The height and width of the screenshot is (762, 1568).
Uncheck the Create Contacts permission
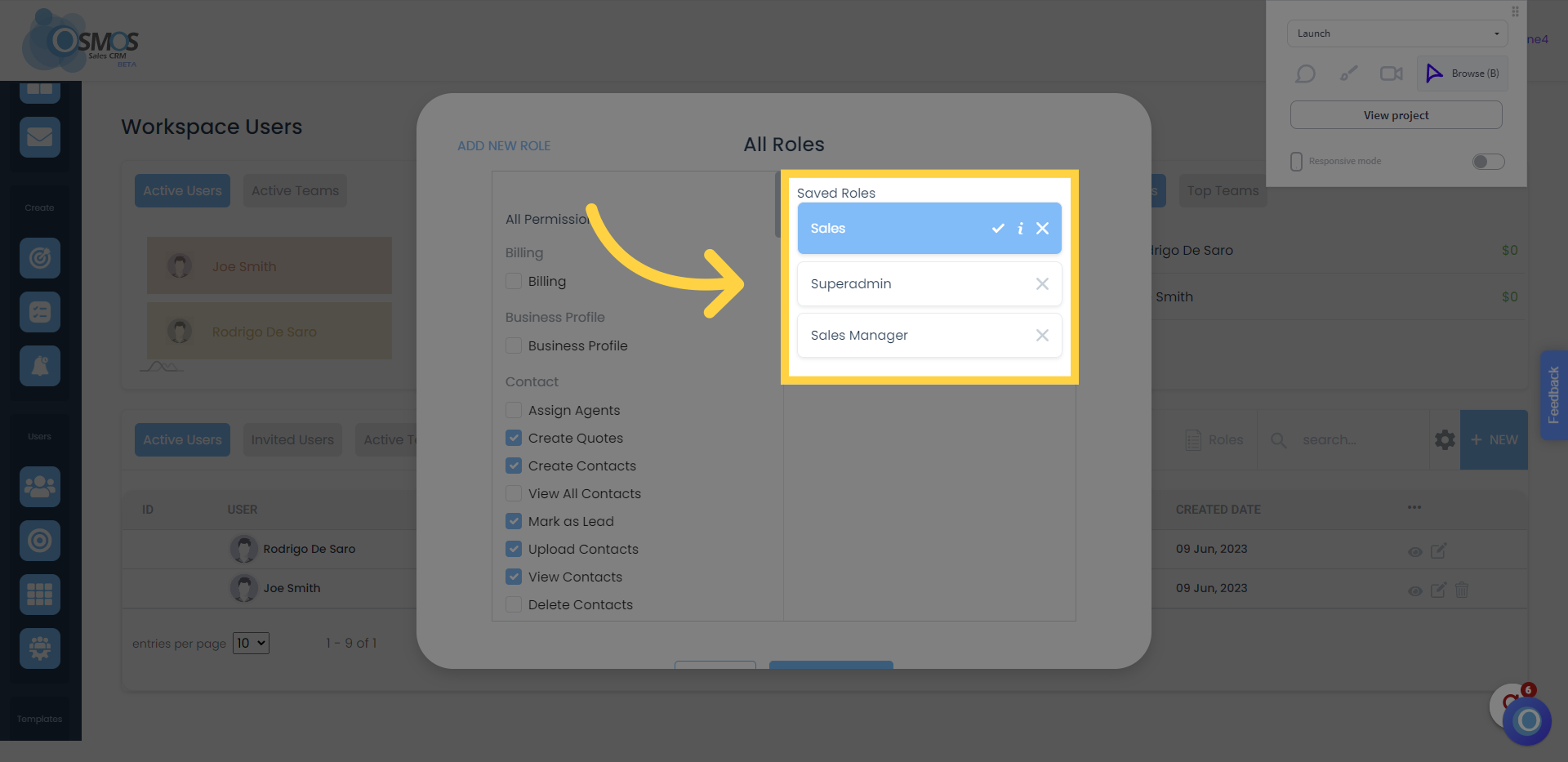click(x=514, y=466)
